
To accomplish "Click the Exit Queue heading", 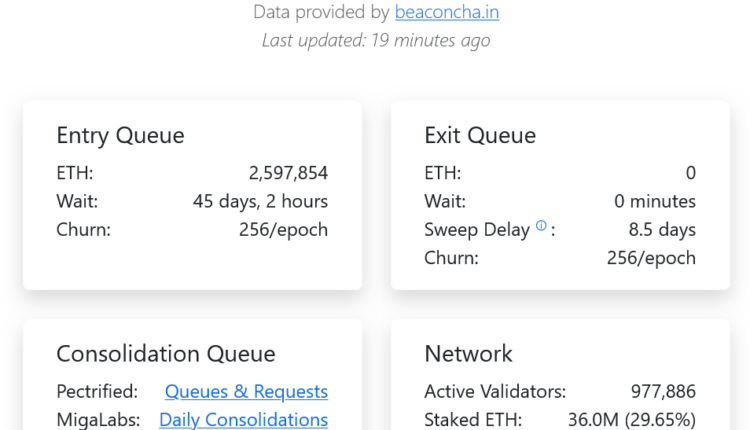I will coord(480,135).
